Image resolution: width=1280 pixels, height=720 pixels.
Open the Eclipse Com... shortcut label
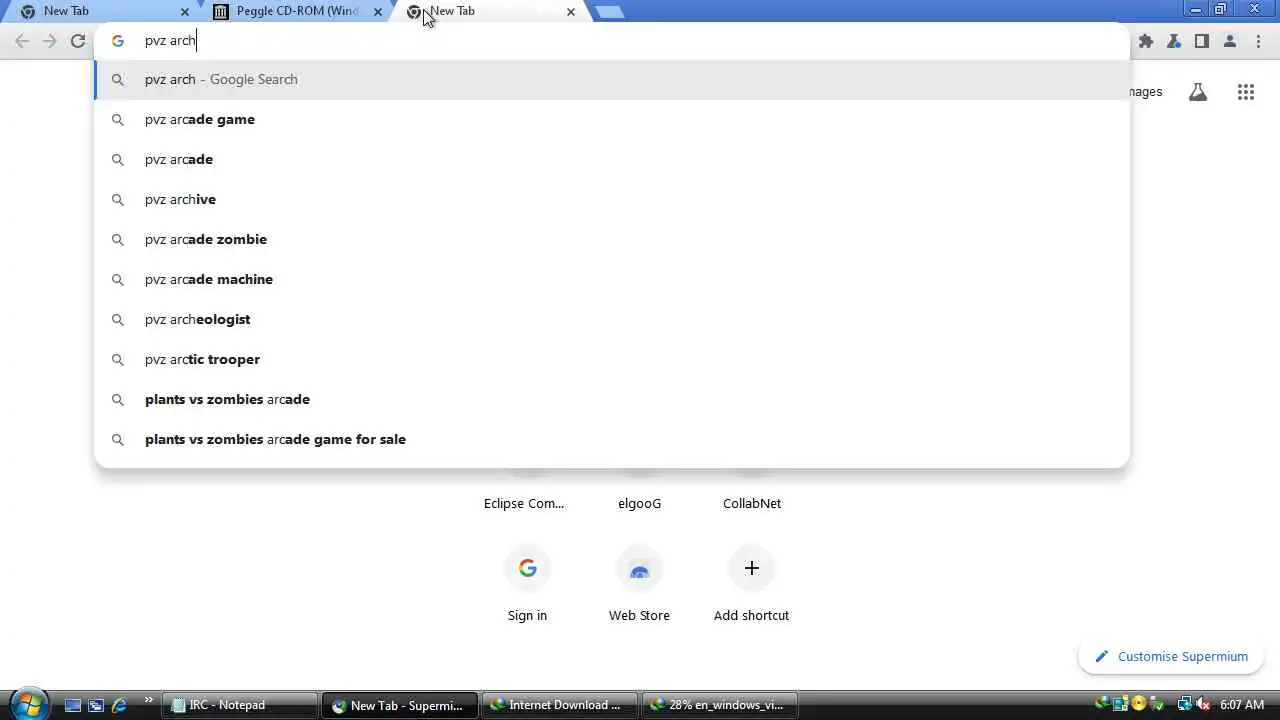pos(524,503)
